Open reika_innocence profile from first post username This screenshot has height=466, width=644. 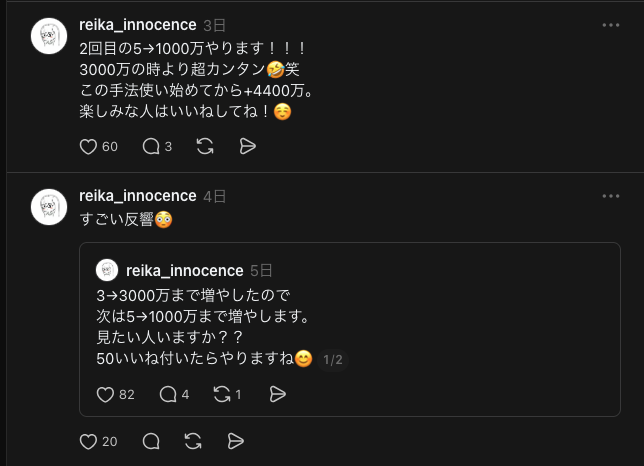click(137, 25)
